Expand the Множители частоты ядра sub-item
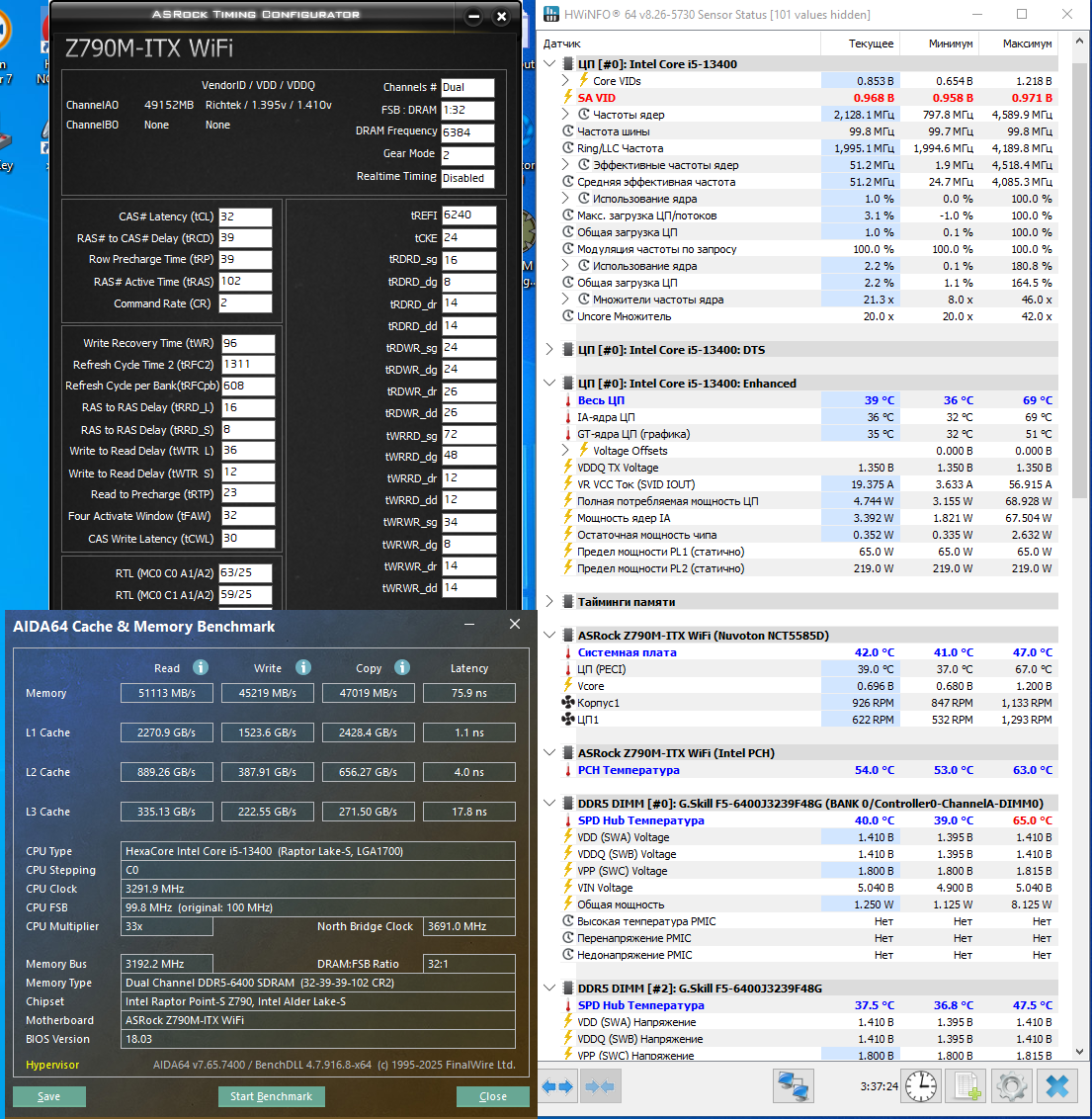Viewport: 1092px width, 1119px height. coord(565,299)
